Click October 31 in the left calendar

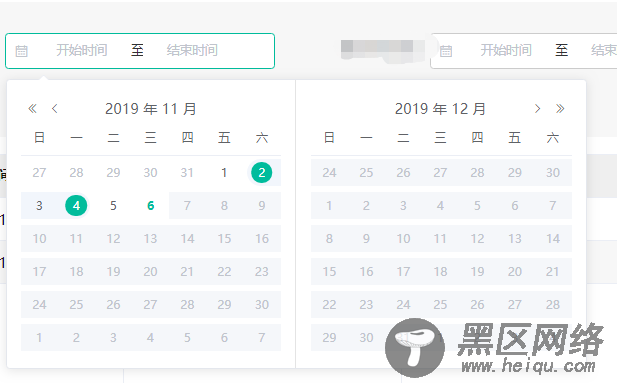pos(187,172)
